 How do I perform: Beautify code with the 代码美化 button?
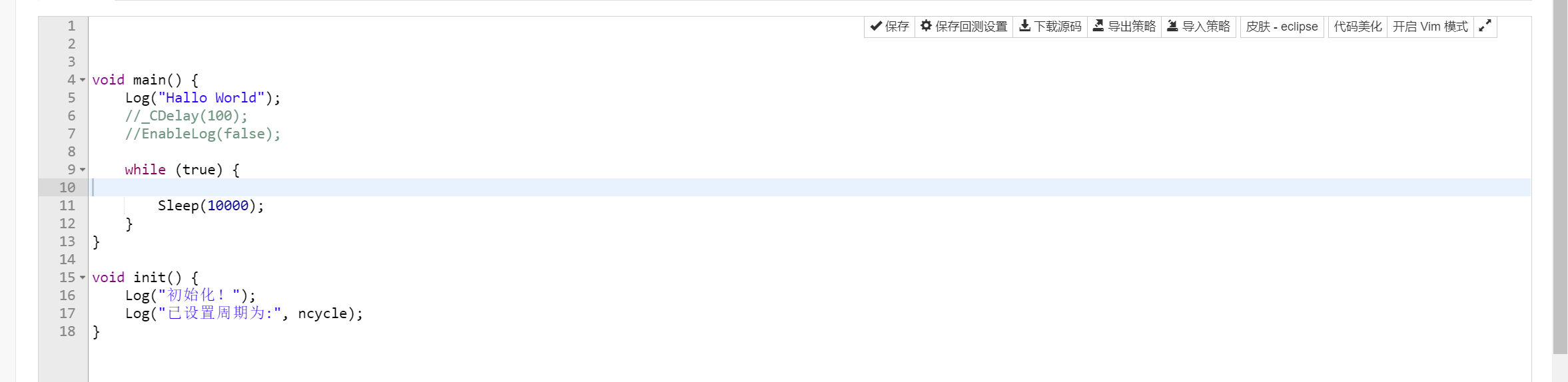pyautogui.click(x=1358, y=27)
